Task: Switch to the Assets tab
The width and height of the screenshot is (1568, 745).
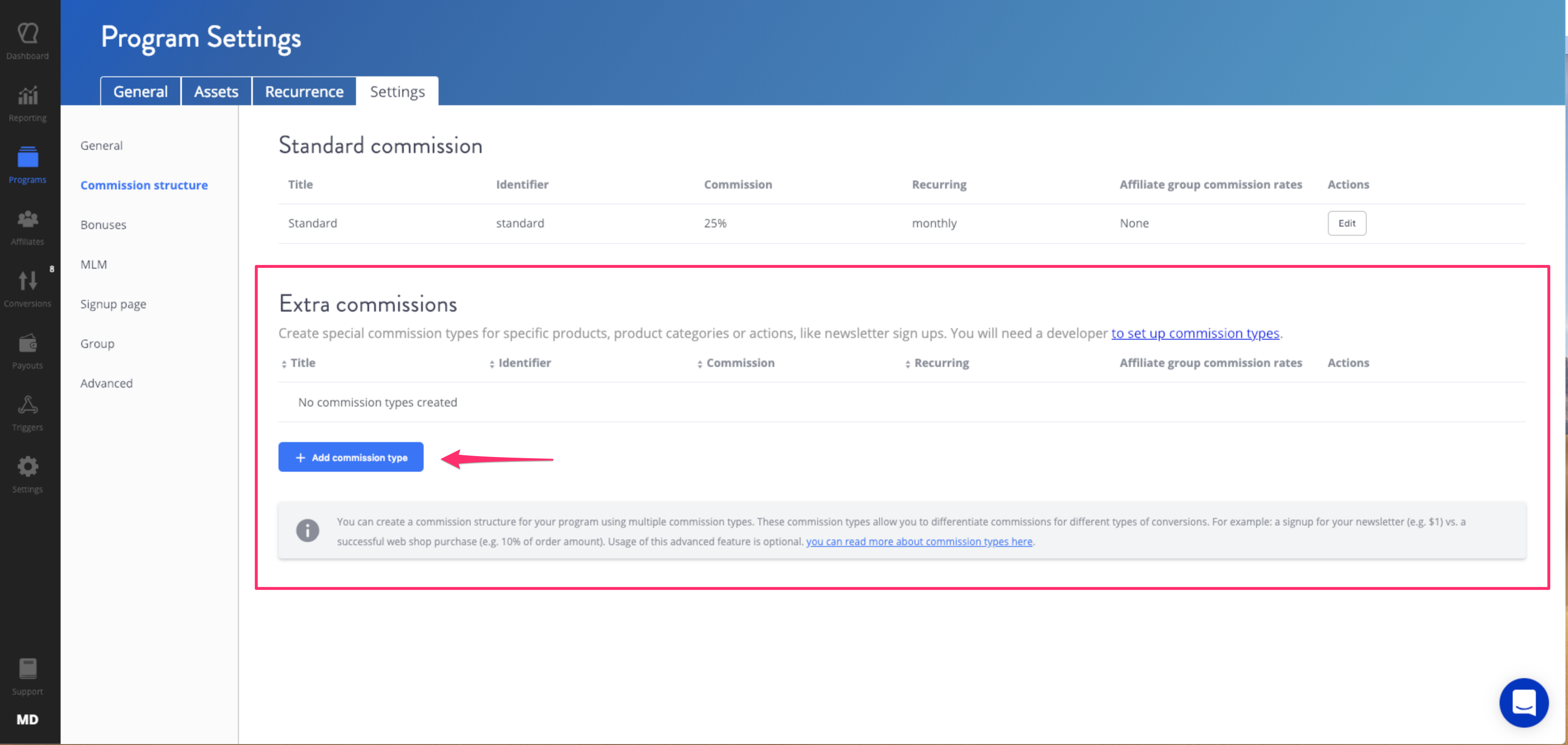Action: tap(216, 91)
